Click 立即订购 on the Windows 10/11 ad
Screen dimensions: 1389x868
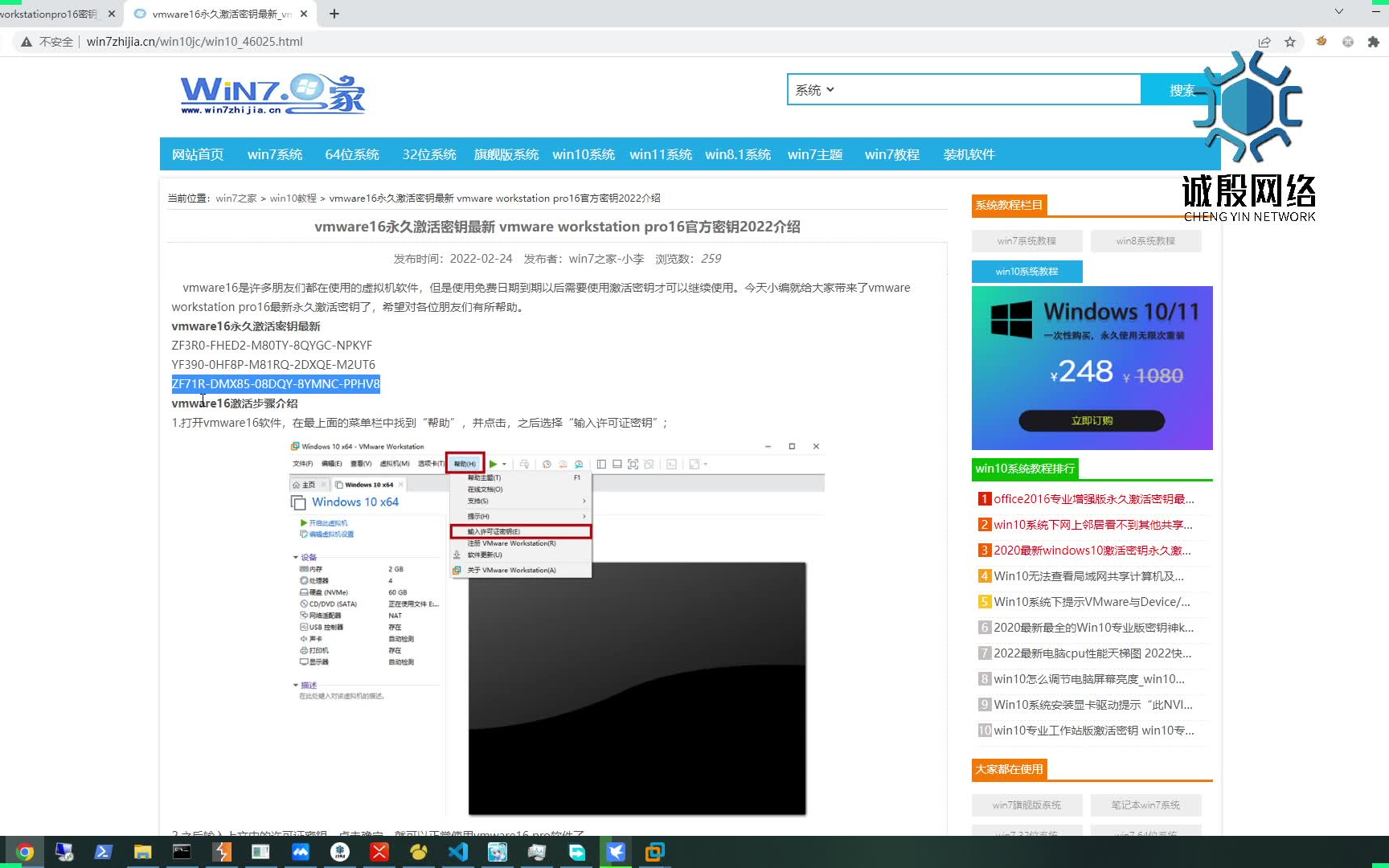coord(1092,420)
